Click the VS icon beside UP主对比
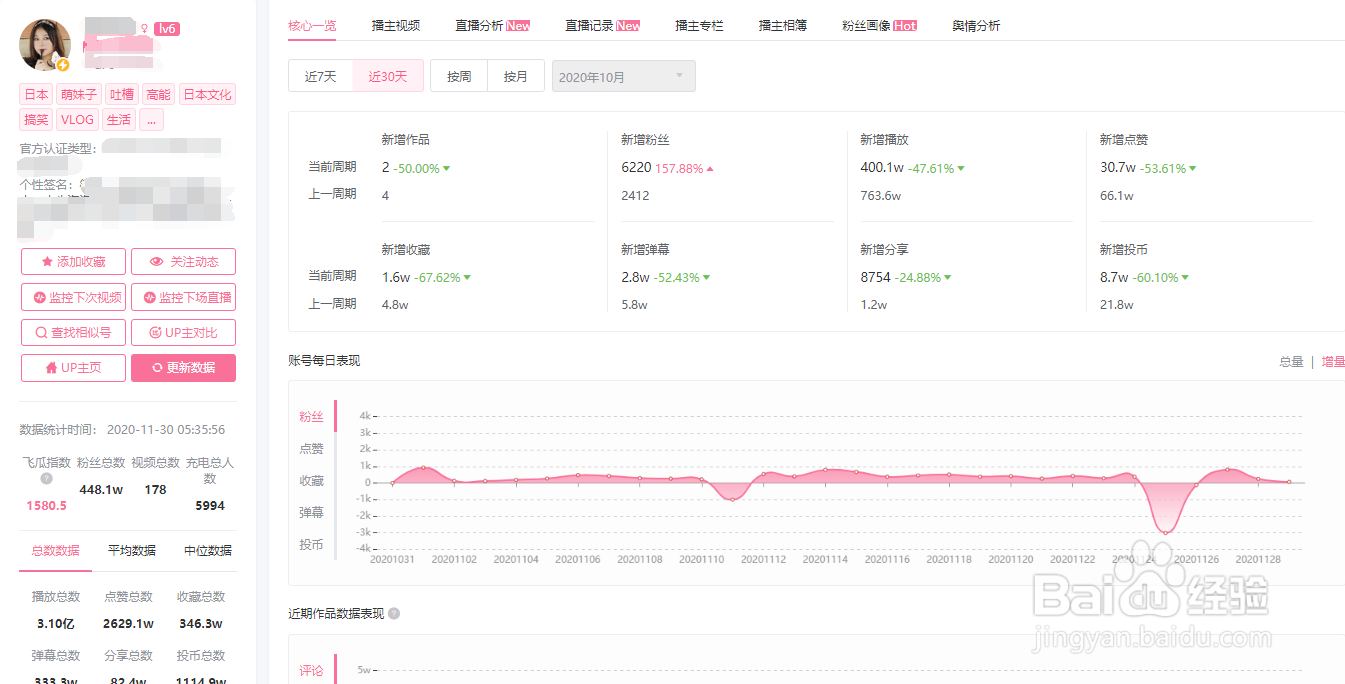This screenshot has height=684, width=1345. pos(156,332)
